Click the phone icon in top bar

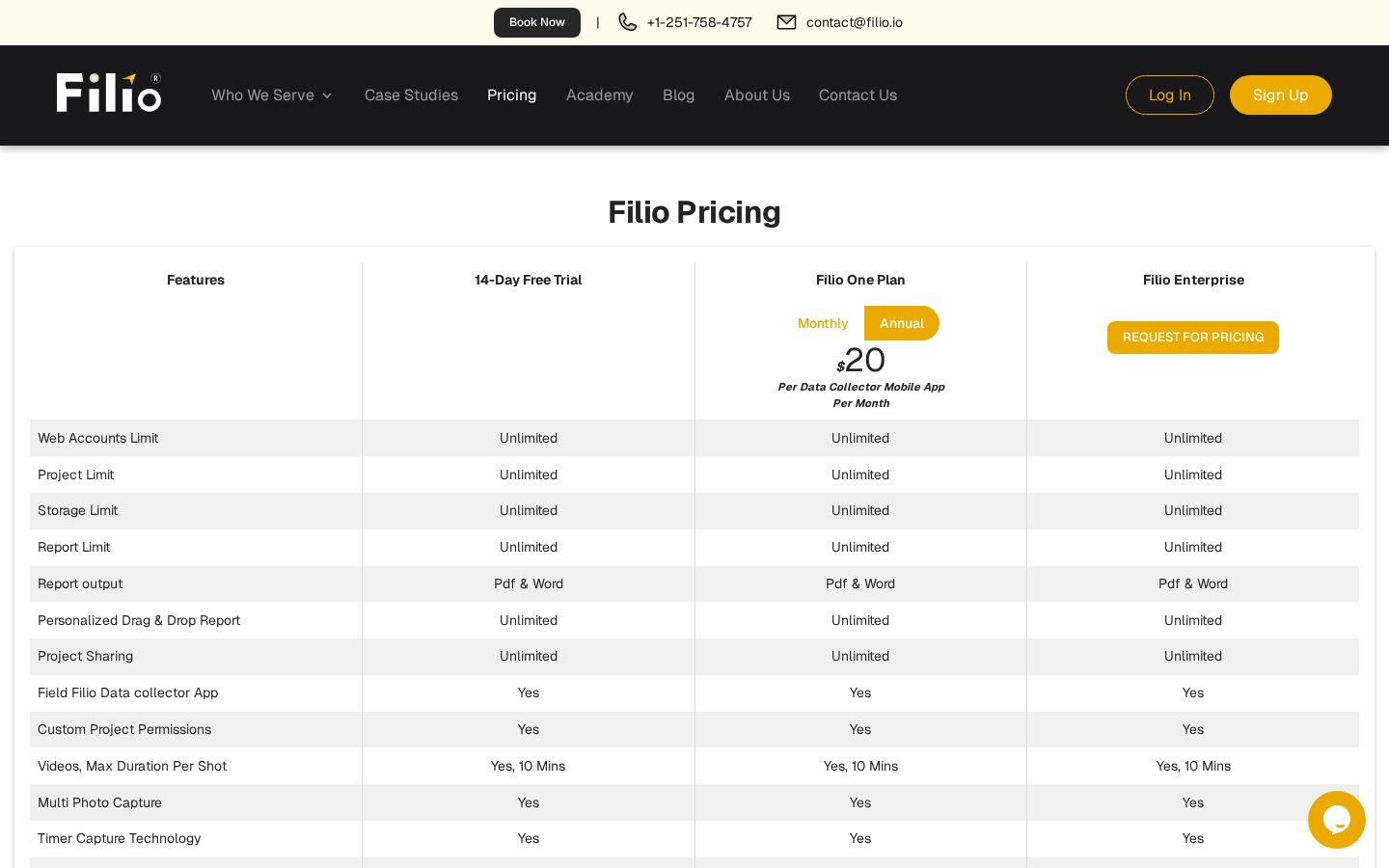tap(628, 22)
